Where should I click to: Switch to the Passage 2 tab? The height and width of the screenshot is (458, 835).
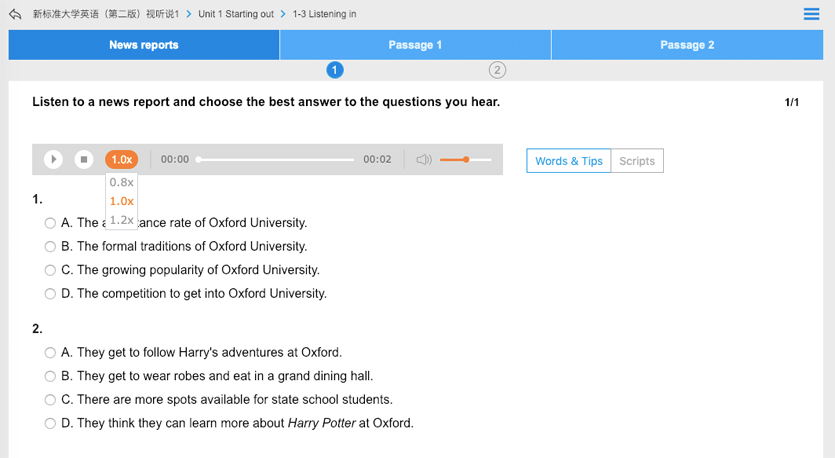pos(687,45)
